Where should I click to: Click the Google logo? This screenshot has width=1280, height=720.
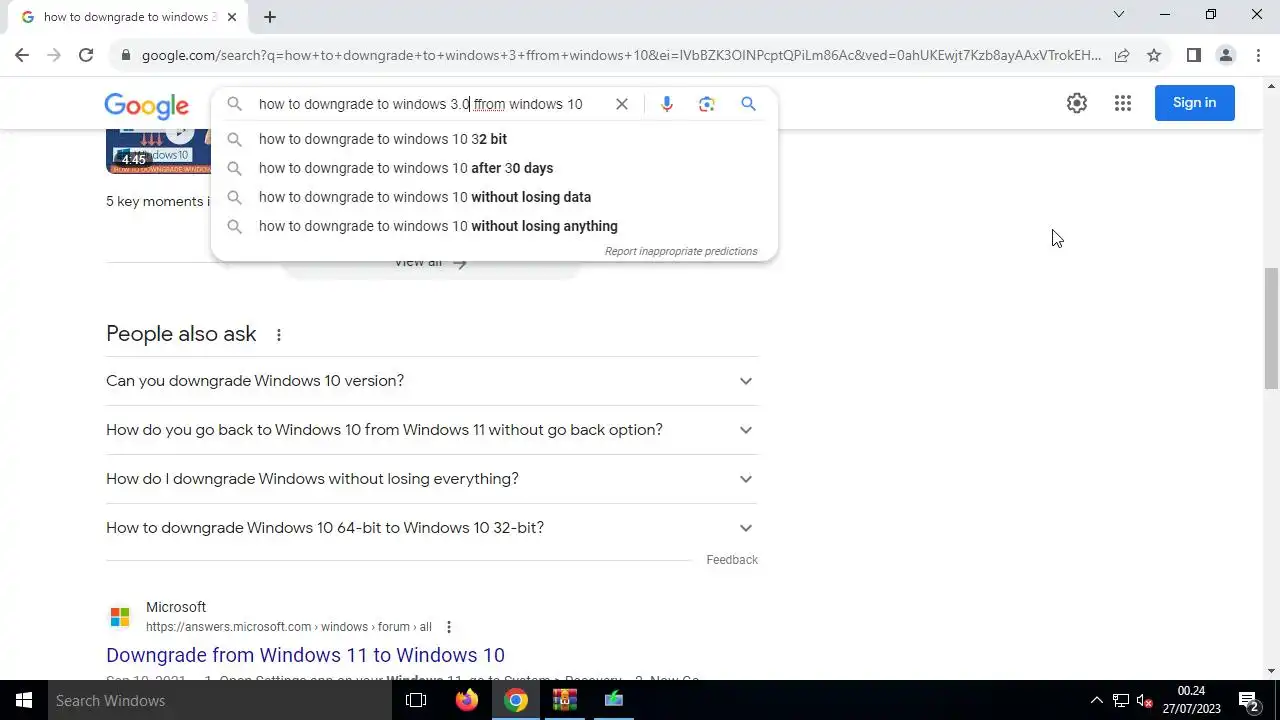click(146, 105)
